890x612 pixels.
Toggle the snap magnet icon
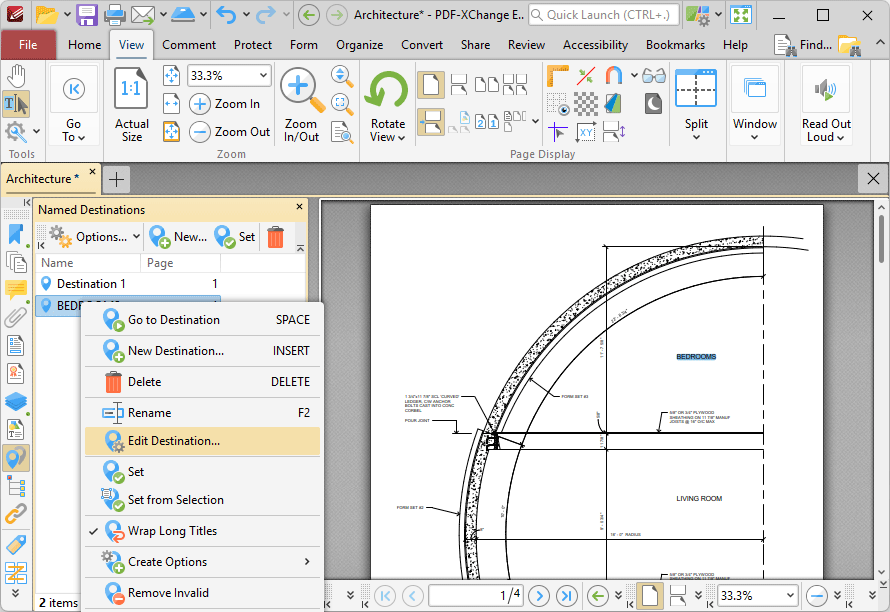614,76
